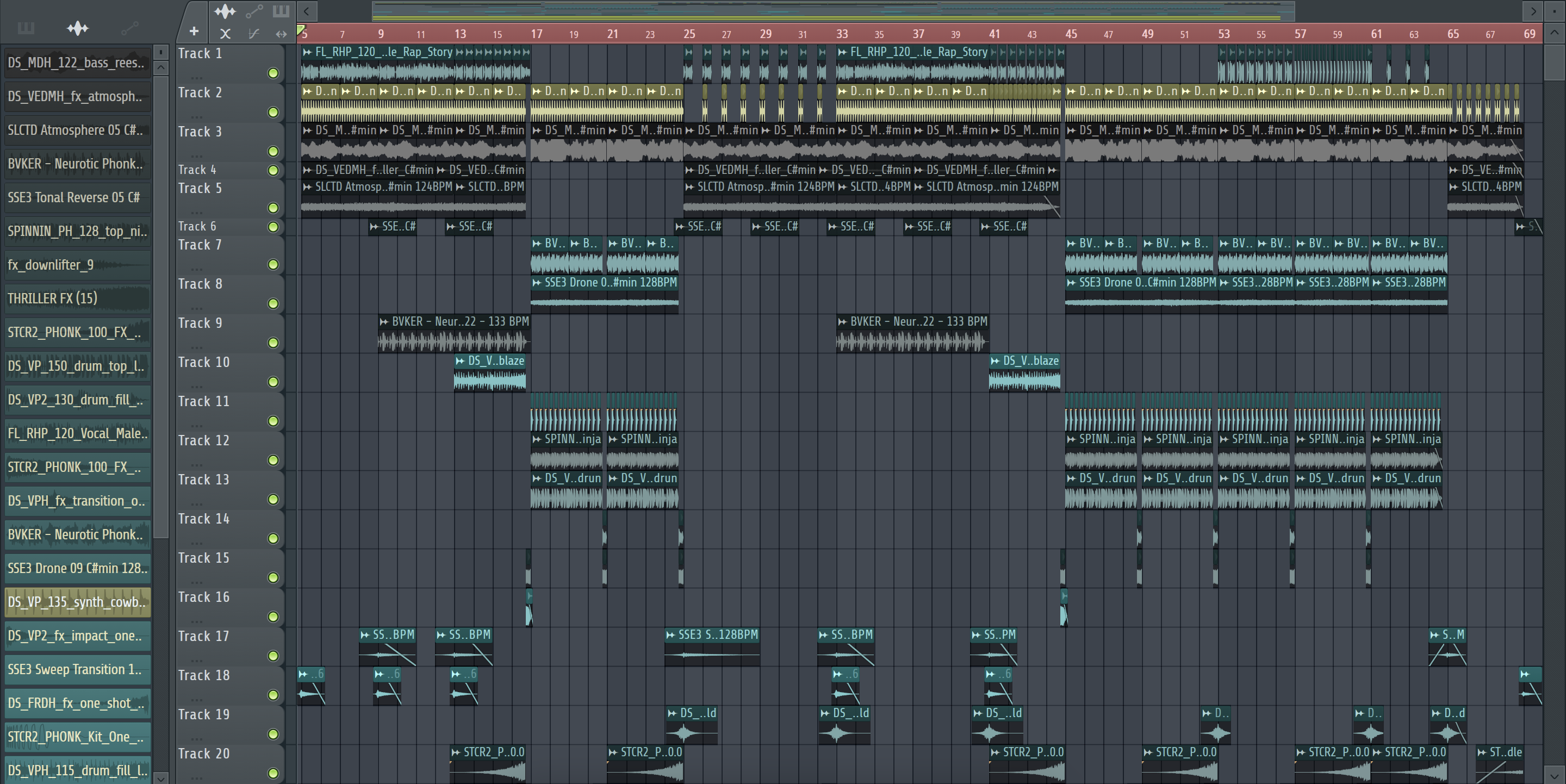1566x784 pixels.
Task: Select SSE3 Sweep Transition in the picker
Action: (77, 669)
